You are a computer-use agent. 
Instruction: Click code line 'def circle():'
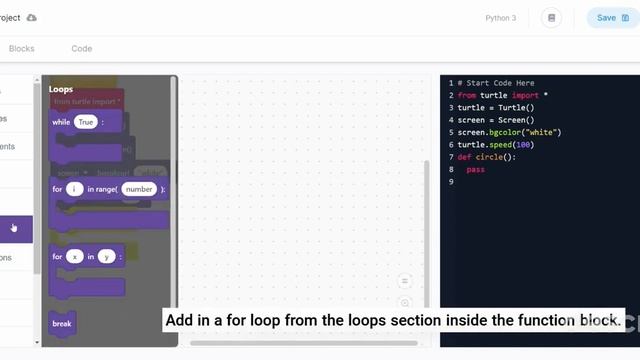click(486, 157)
